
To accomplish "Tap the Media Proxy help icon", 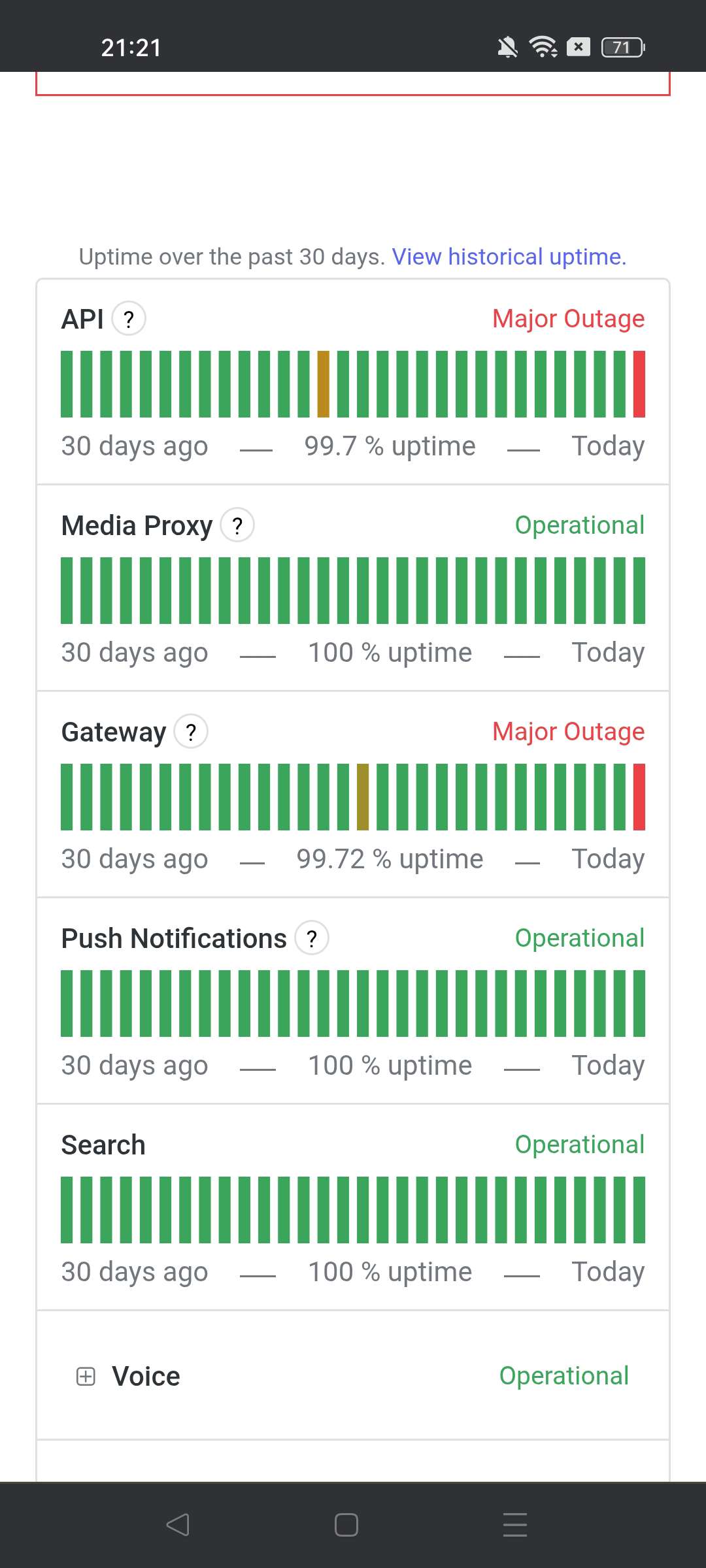I will (x=237, y=525).
